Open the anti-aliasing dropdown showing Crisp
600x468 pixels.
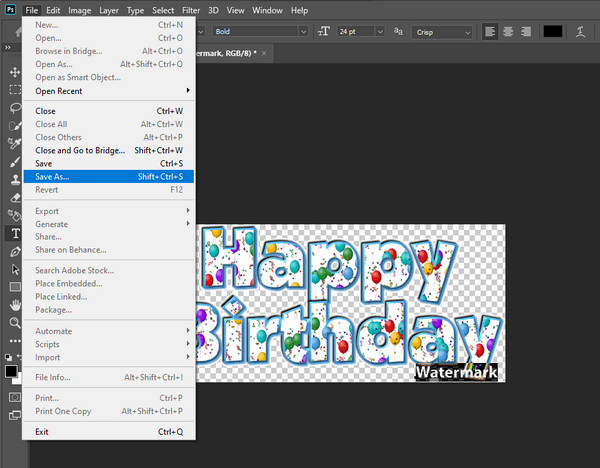tap(442, 32)
